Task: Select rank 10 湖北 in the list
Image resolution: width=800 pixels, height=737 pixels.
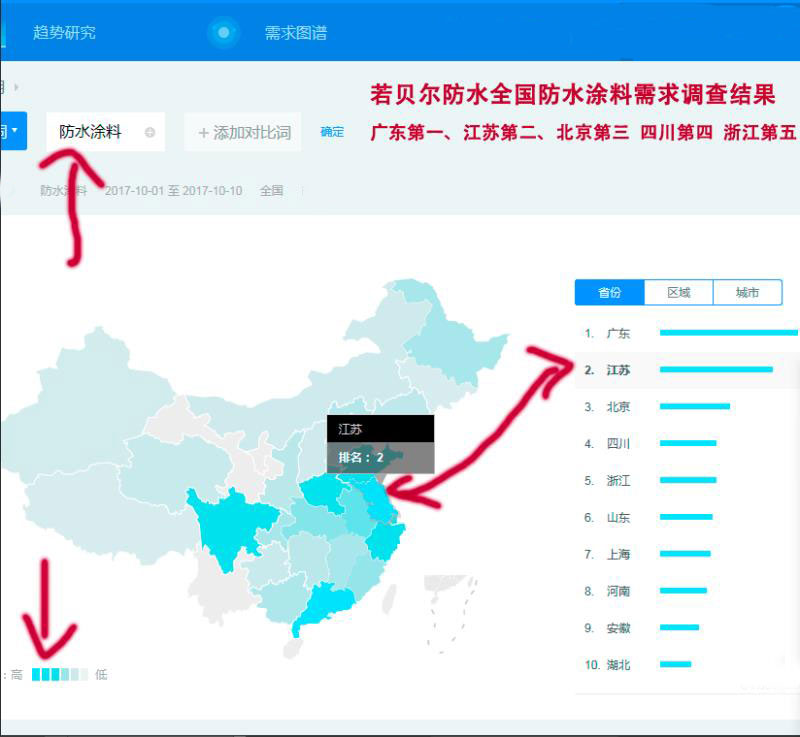Action: point(687,665)
